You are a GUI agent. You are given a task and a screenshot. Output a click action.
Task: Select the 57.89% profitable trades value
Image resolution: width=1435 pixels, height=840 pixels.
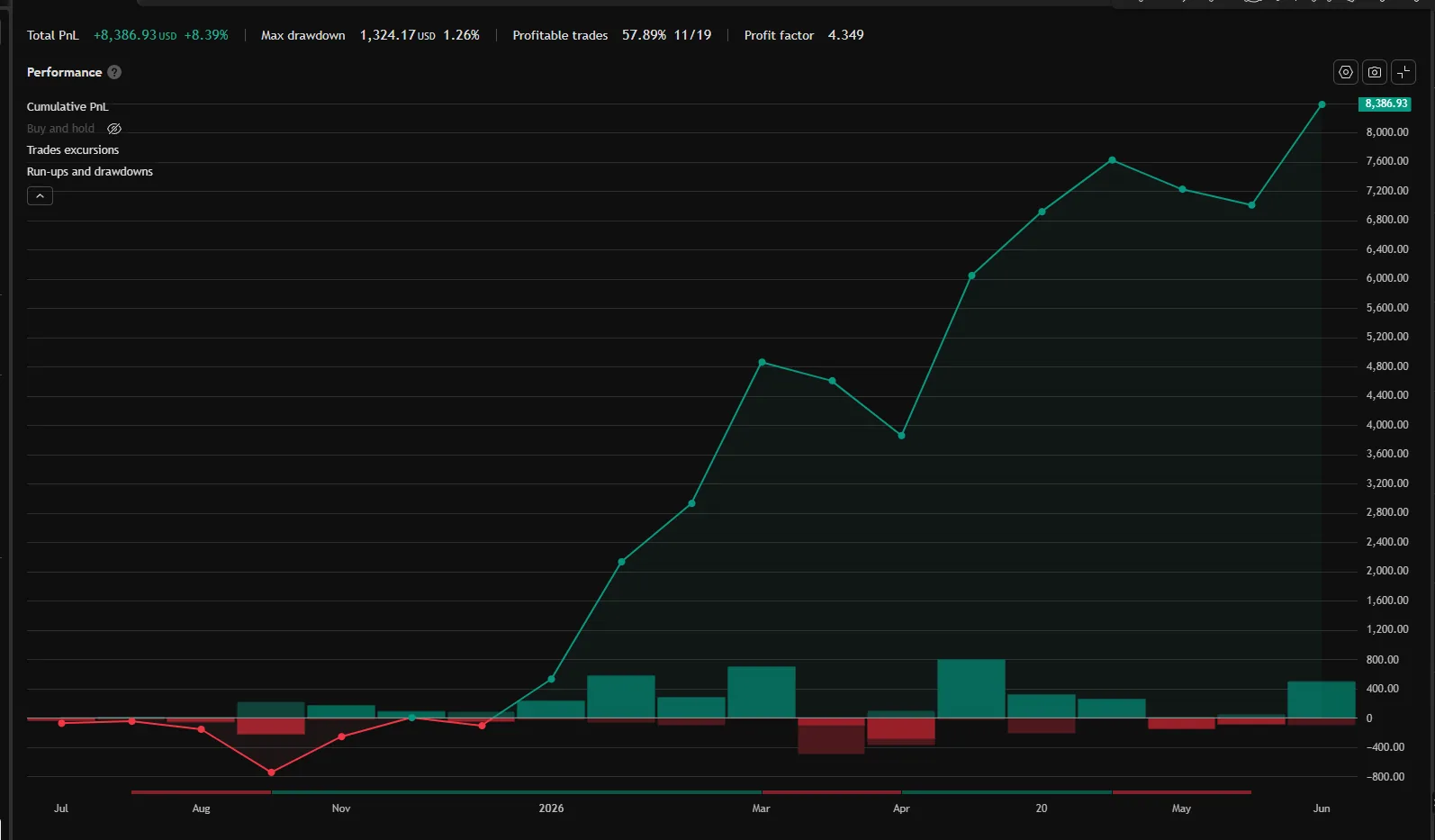coord(644,35)
